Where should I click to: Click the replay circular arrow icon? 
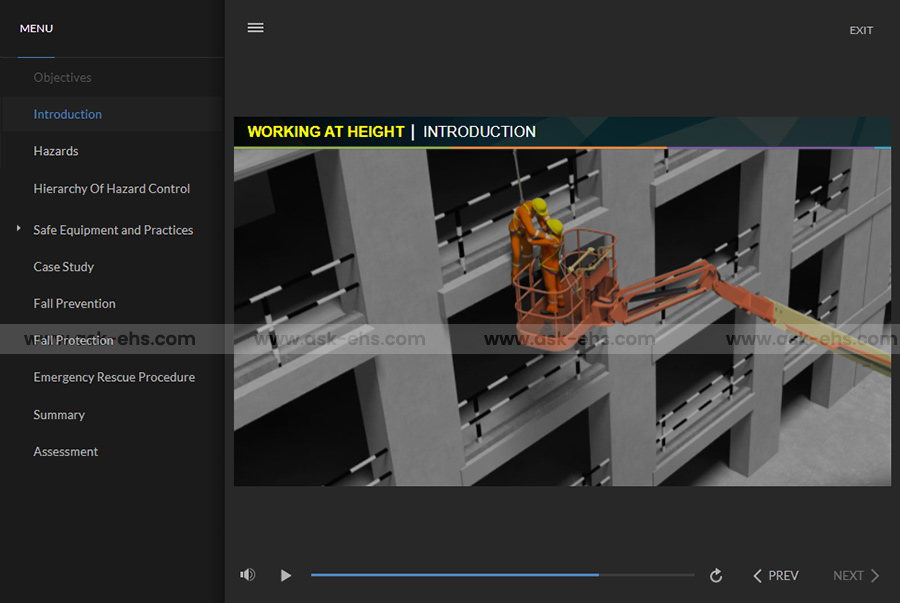coord(716,576)
